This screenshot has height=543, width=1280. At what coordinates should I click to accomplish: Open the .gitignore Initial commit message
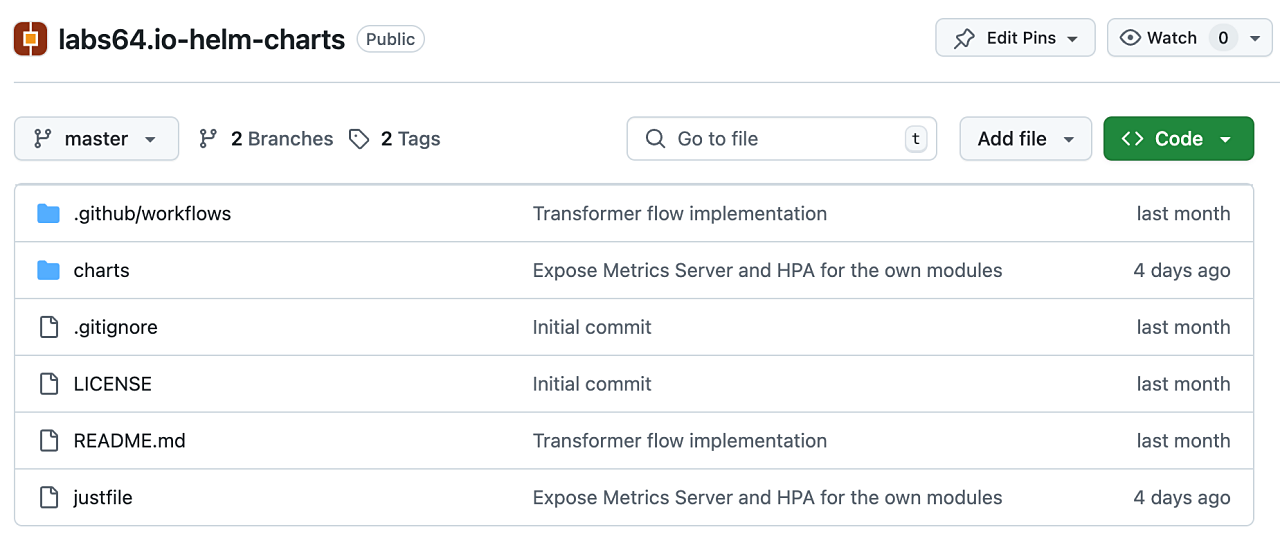point(592,327)
